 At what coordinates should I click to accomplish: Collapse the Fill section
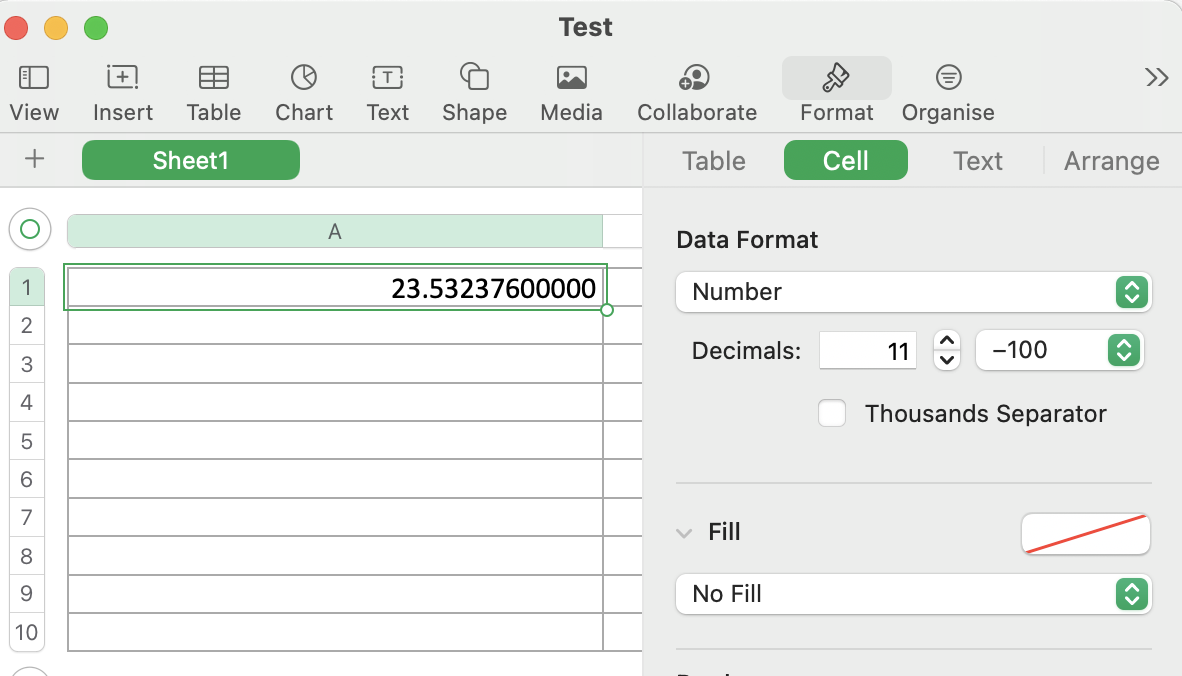[684, 533]
